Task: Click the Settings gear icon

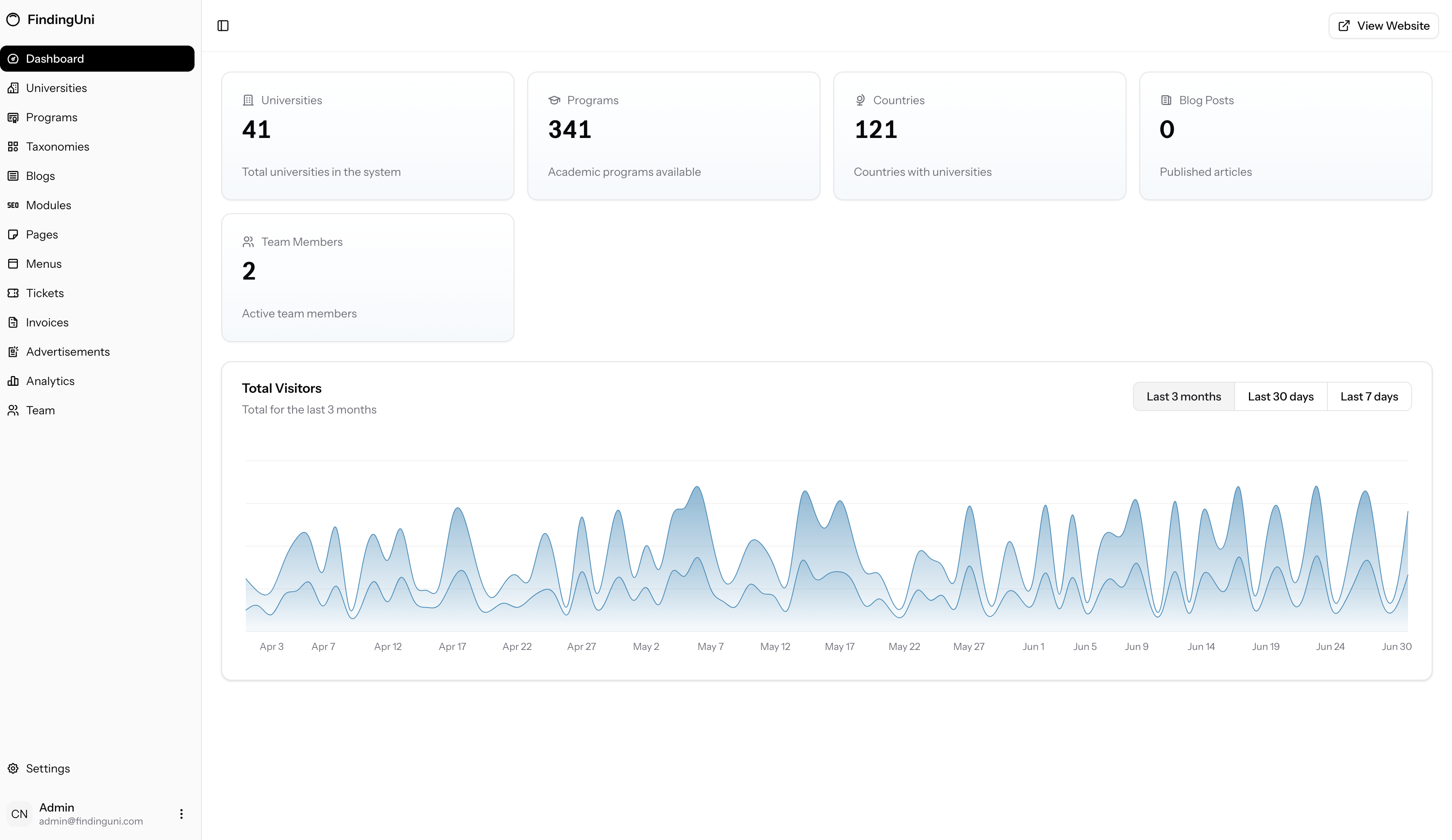Action: pos(13,768)
